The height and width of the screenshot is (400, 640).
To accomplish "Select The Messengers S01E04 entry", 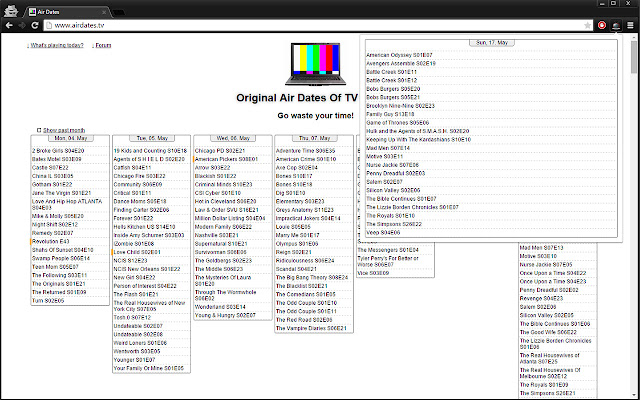I will pos(388,250).
